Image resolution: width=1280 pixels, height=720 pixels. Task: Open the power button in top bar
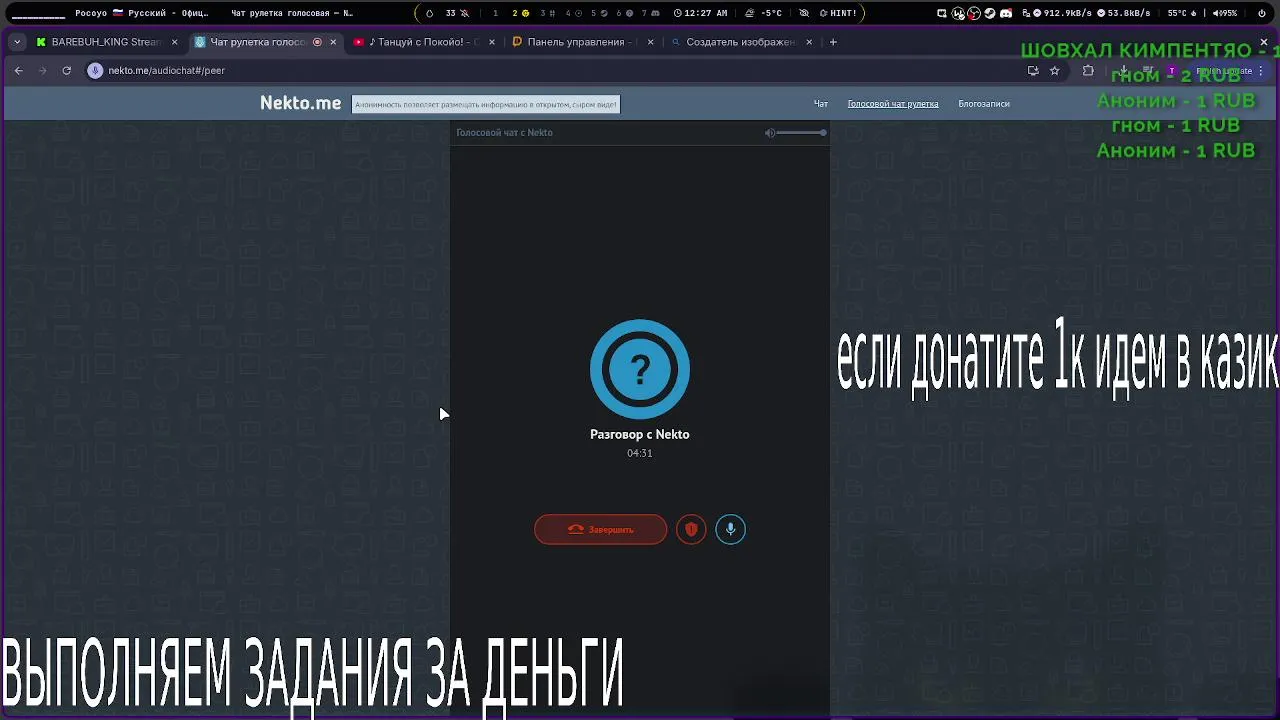click(x=1261, y=13)
